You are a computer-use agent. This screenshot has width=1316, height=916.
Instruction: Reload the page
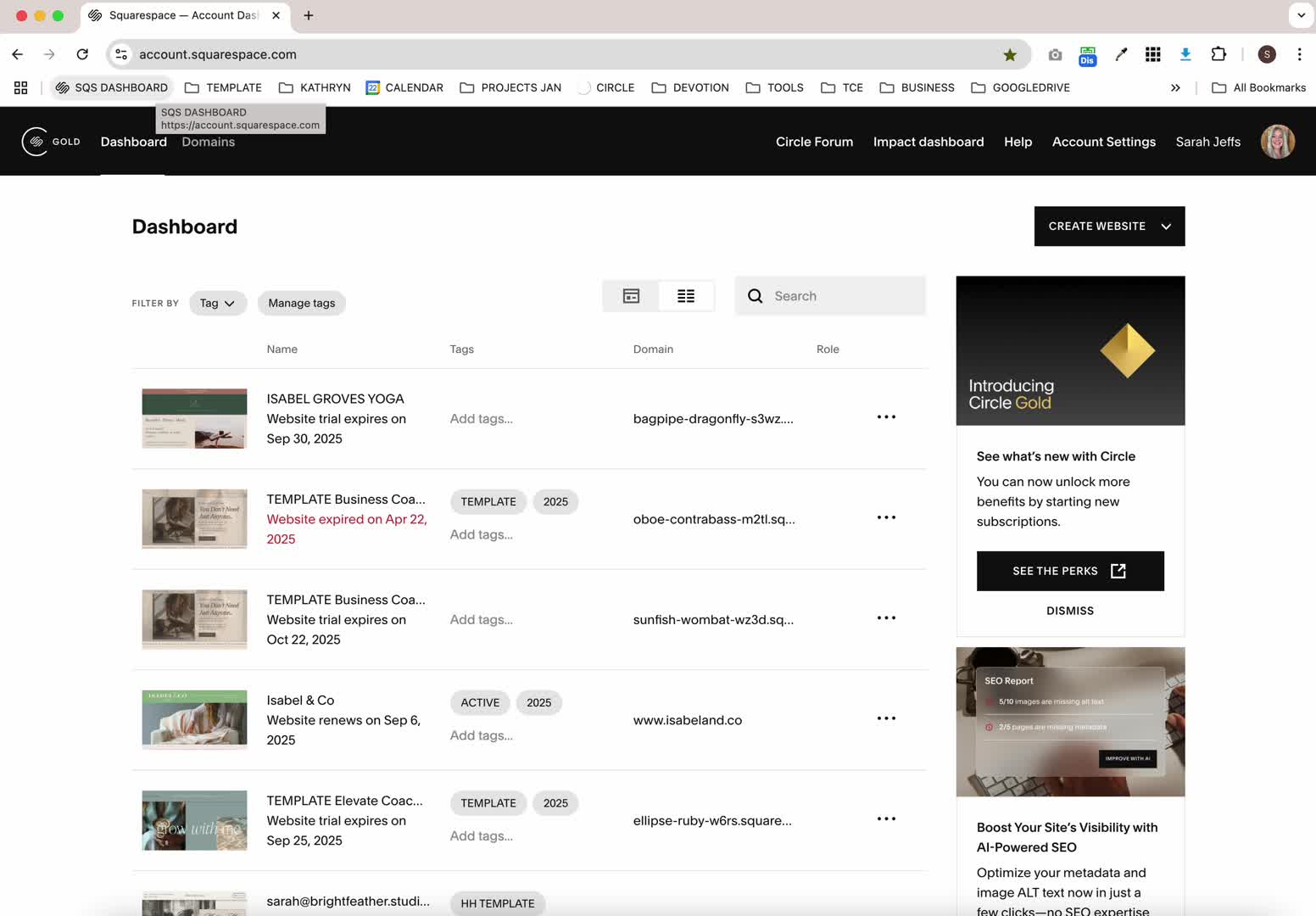[x=82, y=54]
